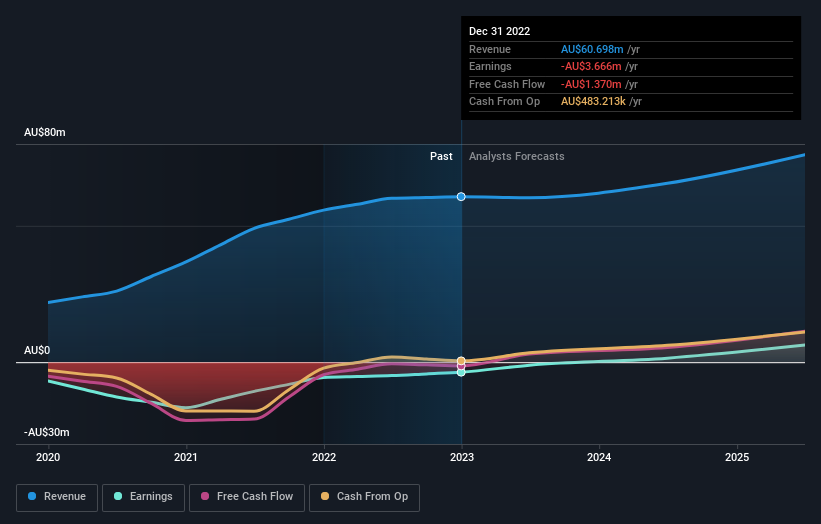Click the Earnings row label in tooltip

(490, 66)
